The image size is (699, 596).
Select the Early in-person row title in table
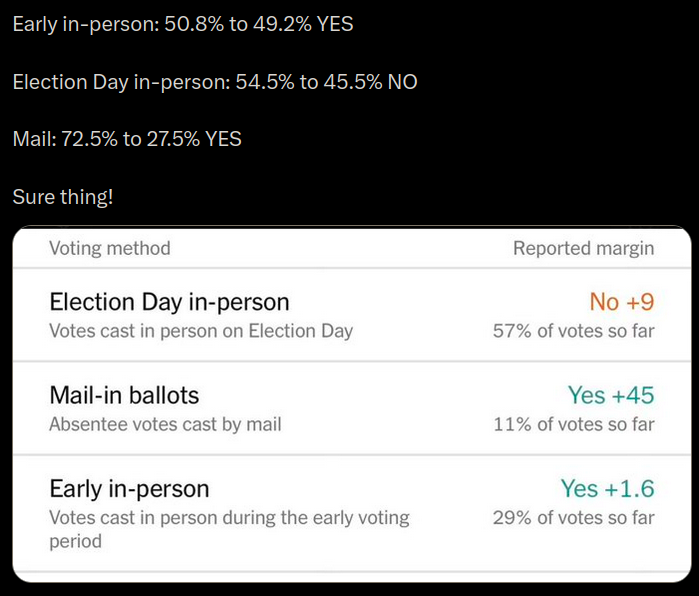tap(129, 489)
